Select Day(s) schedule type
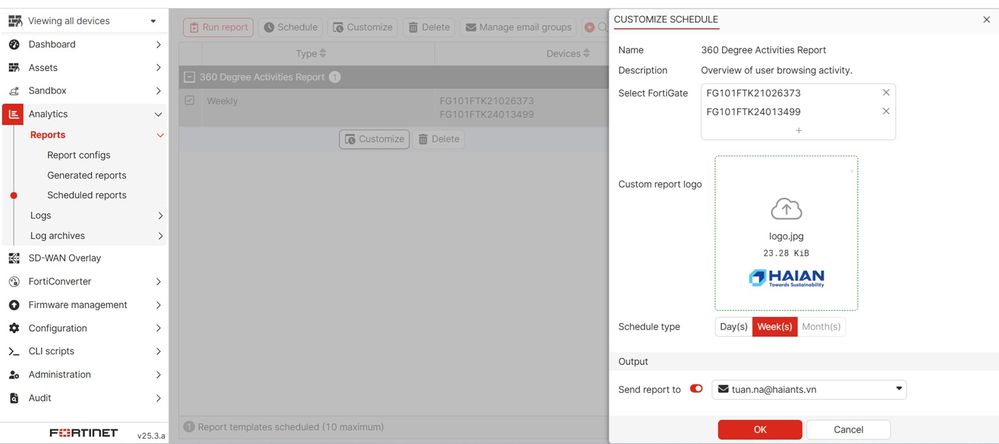999x444 pixels. 733,327
